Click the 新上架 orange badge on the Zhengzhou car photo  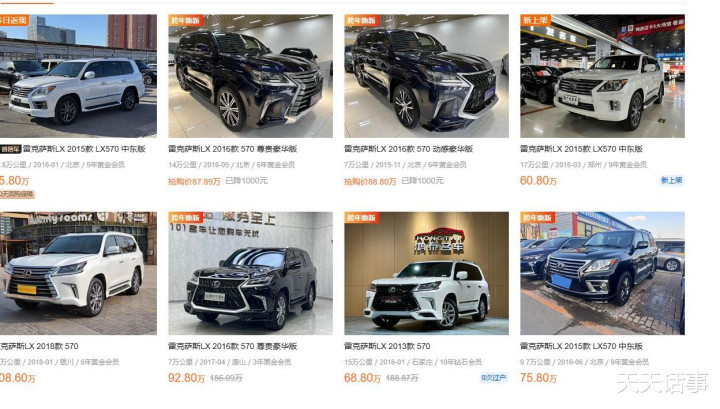click(x=535, y=20)
